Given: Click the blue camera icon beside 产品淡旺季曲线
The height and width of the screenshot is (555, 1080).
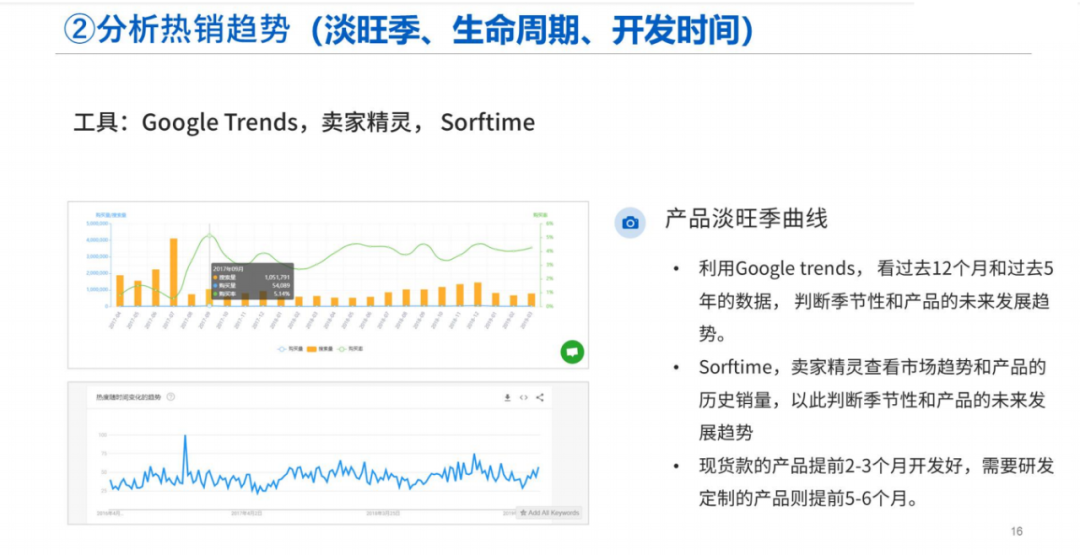Looking at the screenshot, I should [630, 222].
